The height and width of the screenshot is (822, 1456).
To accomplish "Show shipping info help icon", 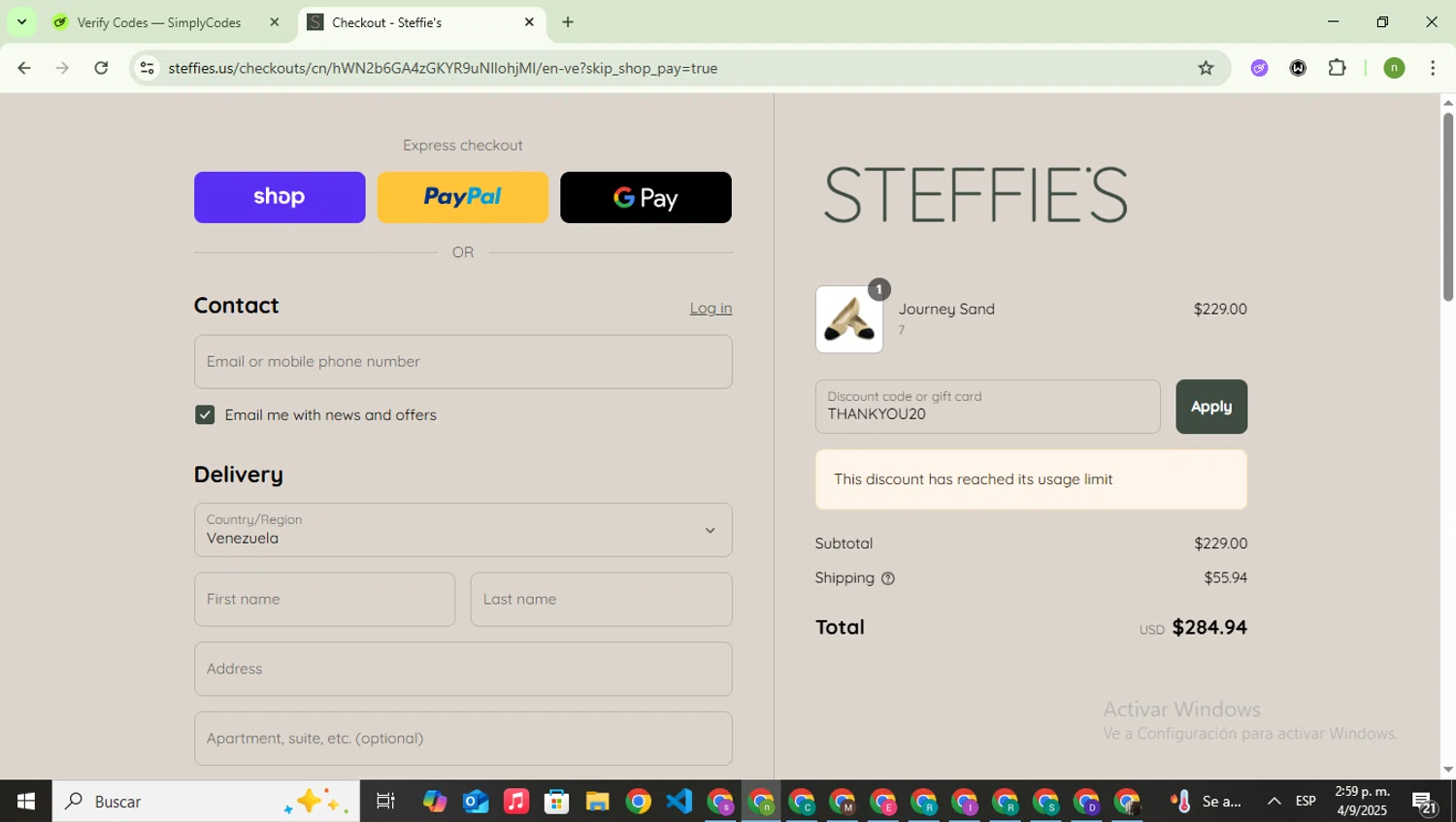I will [888, 578].
